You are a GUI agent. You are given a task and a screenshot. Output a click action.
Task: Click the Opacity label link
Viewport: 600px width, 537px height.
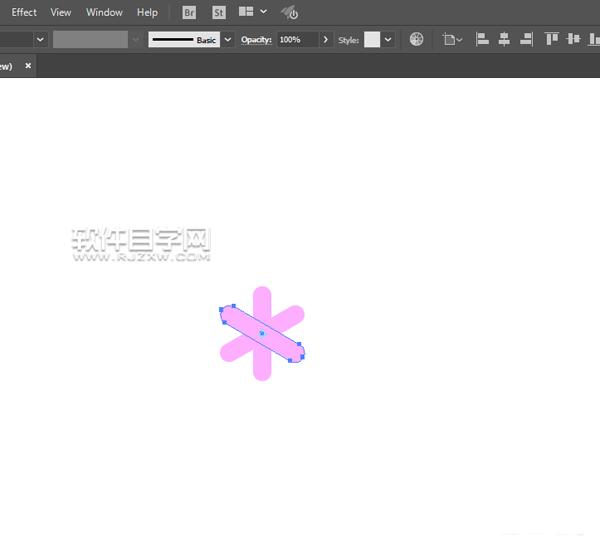256,40
